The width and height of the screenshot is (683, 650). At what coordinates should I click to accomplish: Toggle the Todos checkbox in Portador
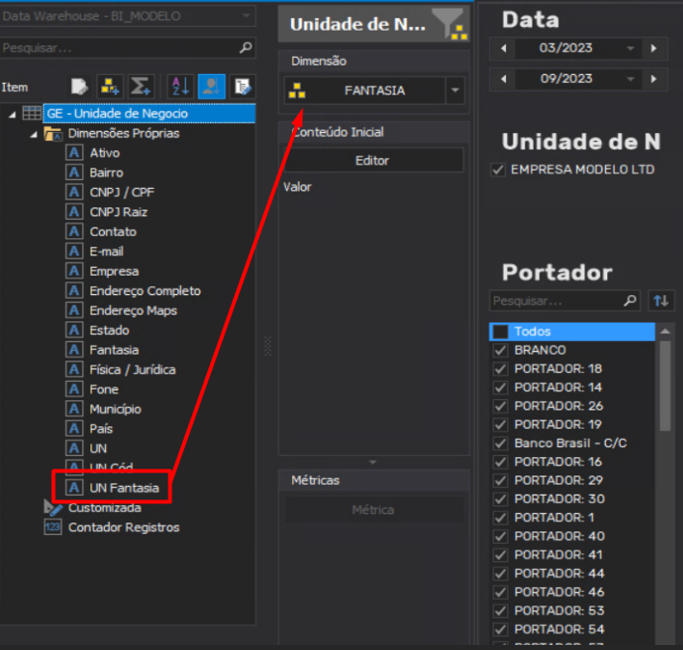click(500, 332)
